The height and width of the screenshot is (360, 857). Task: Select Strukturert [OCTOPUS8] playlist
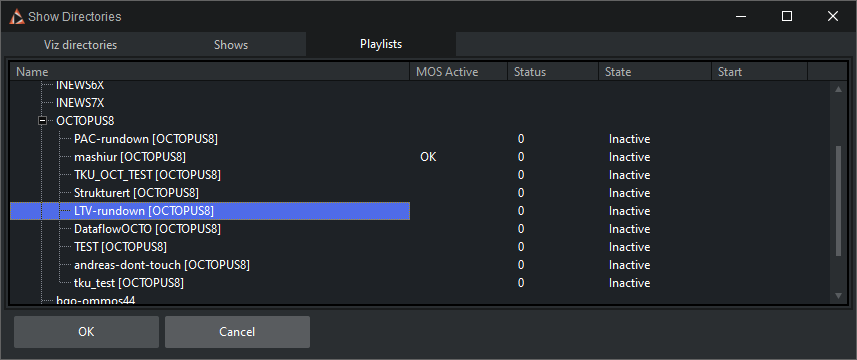point(136,193)
